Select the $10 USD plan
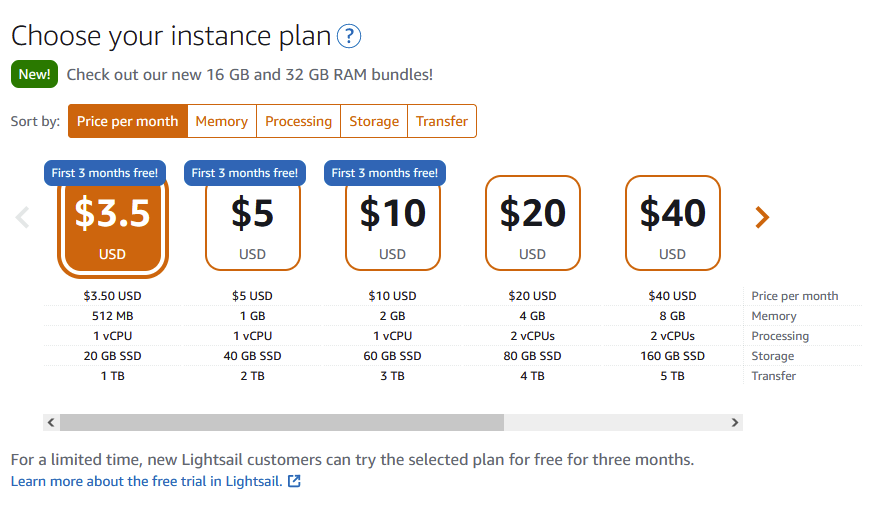The width and height of the screenshot is (872, 505). coord(393,224)
